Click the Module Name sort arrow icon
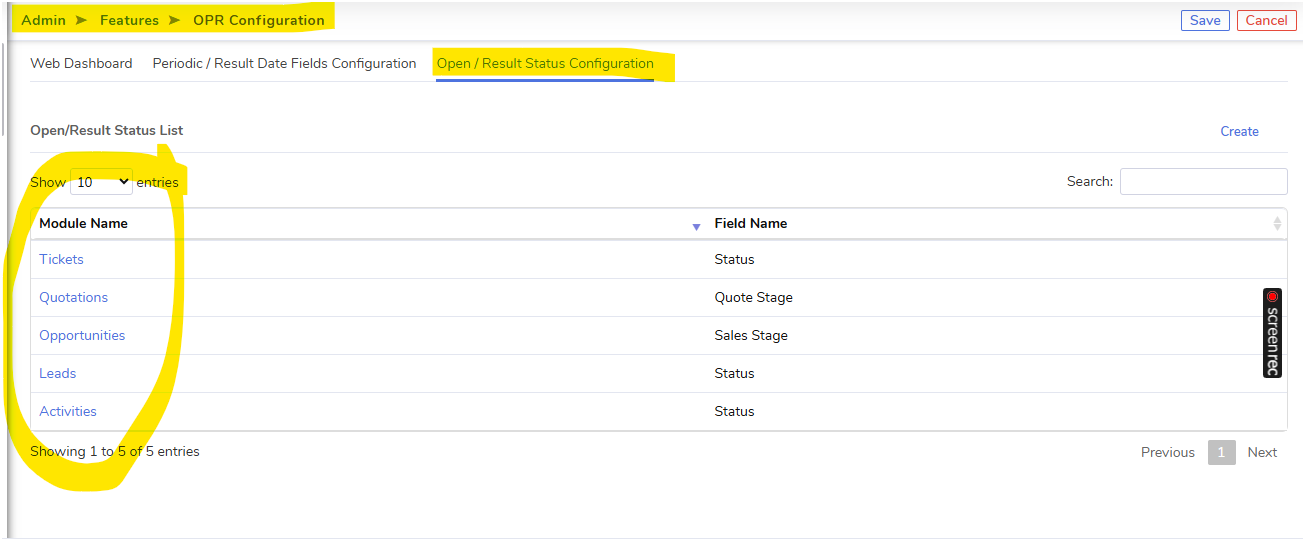The width and height of the screenshot is (1303, 544). coord(696,228)
